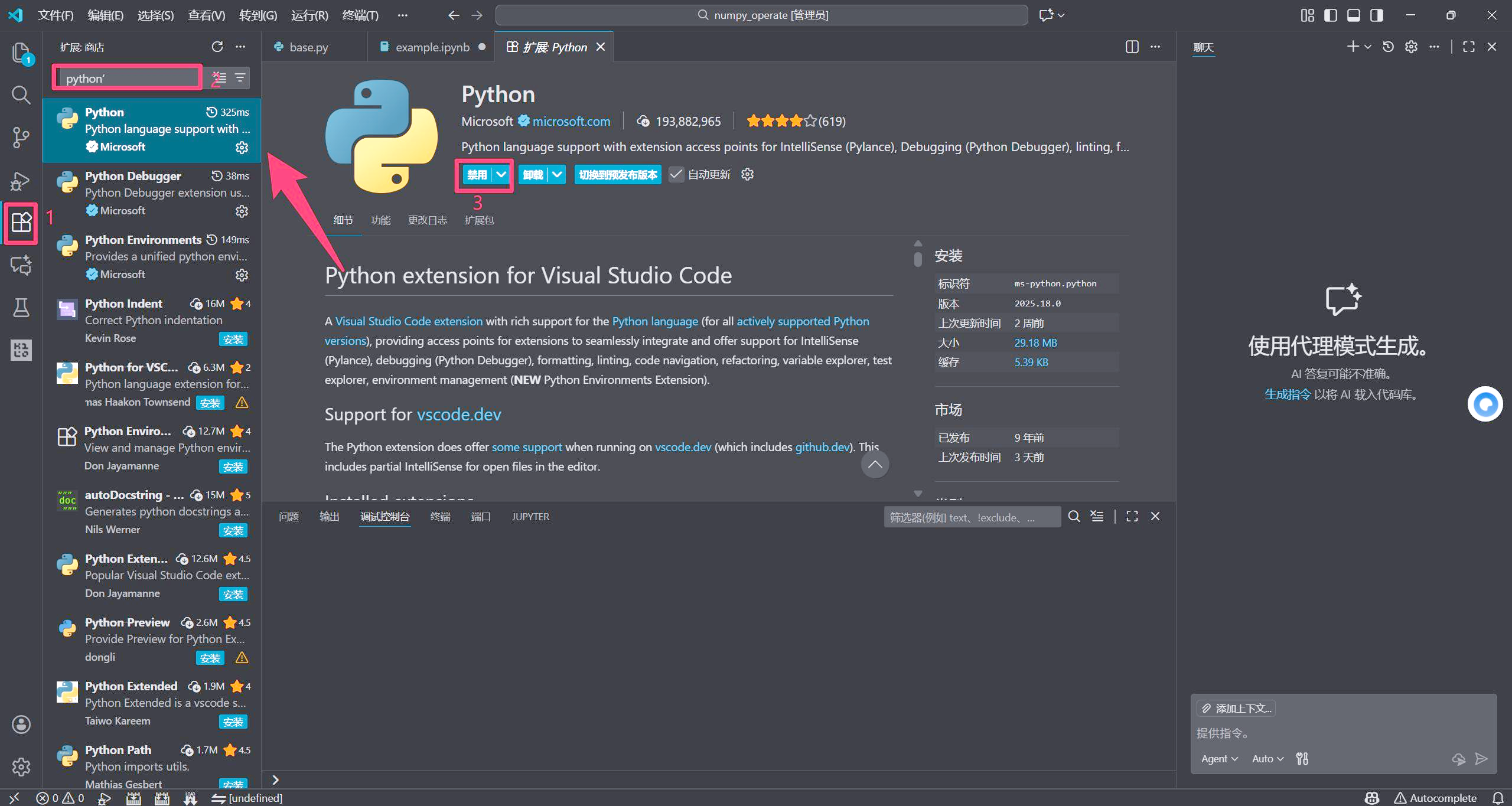Follow the vscode.dev heading link
This screenshot has width=1512, height=806.
[x=459, y=415]
